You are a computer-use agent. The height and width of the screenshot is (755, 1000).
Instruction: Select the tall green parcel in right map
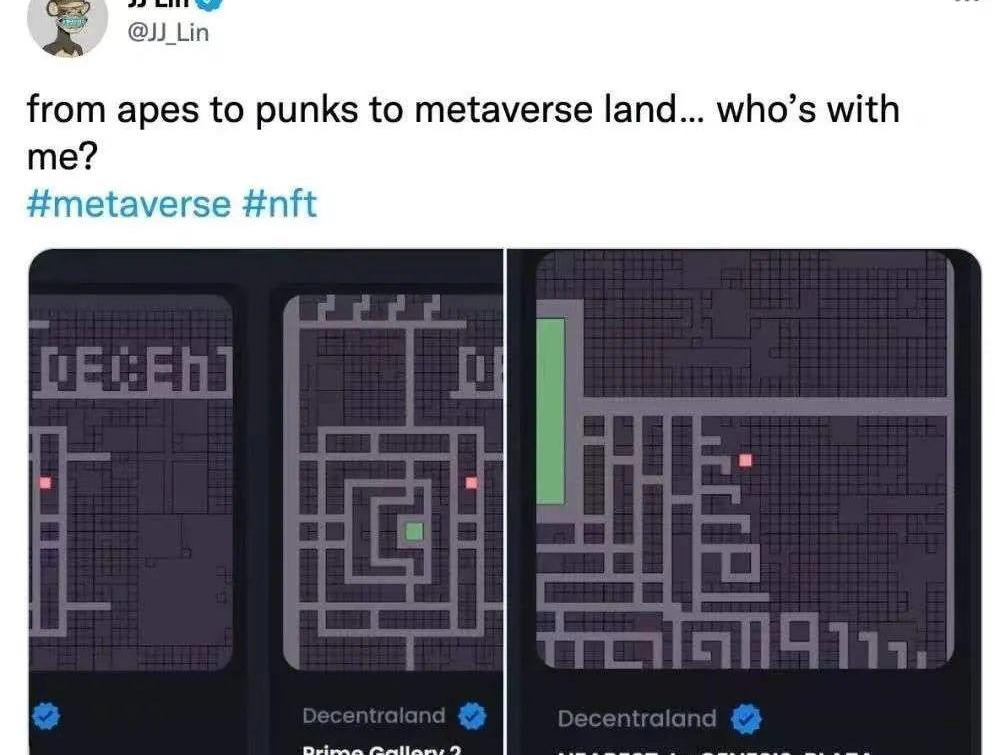551,412
